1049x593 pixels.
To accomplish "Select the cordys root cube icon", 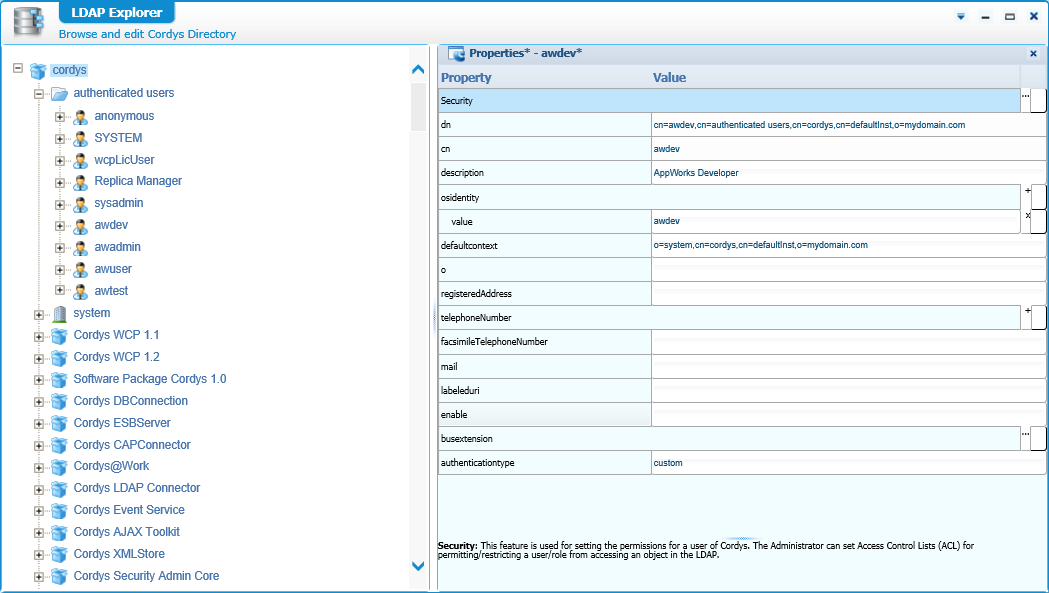I will click(x=38, y=70).
